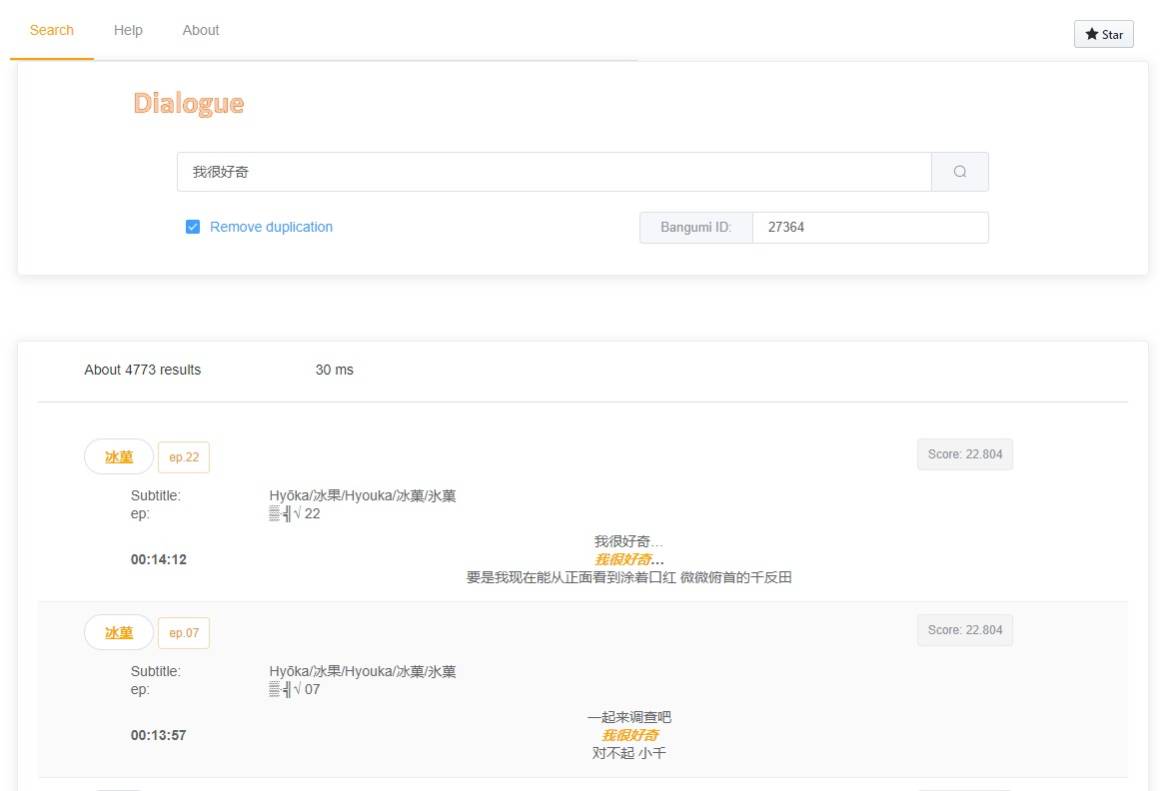Click the 00:14:12 timestamp

point(158,560)
